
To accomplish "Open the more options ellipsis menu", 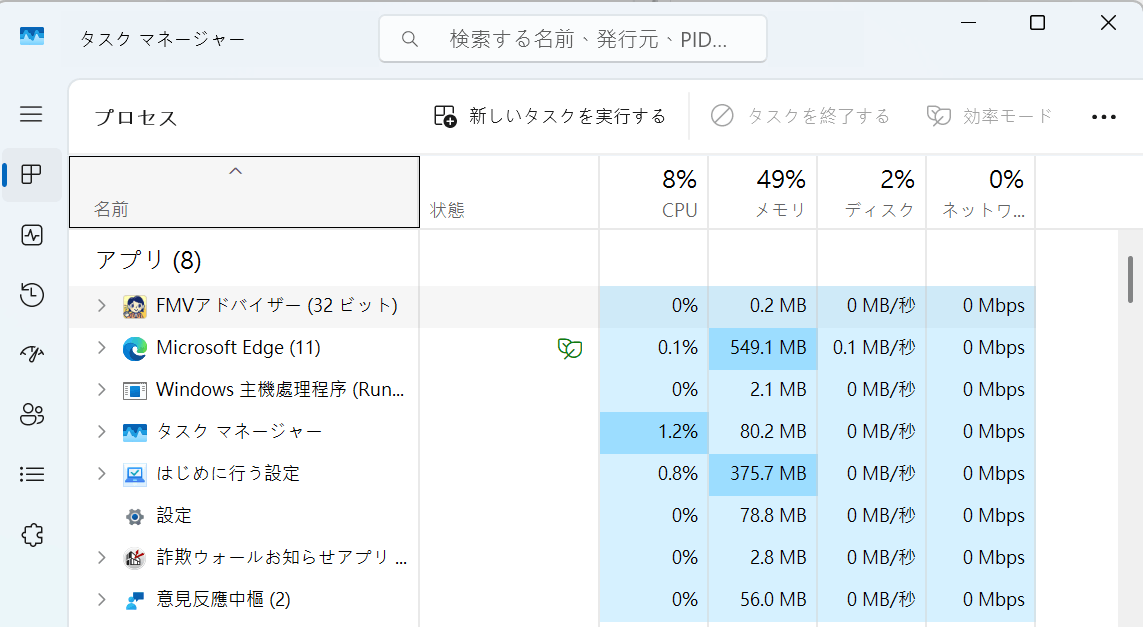I will coord(1104,117).
